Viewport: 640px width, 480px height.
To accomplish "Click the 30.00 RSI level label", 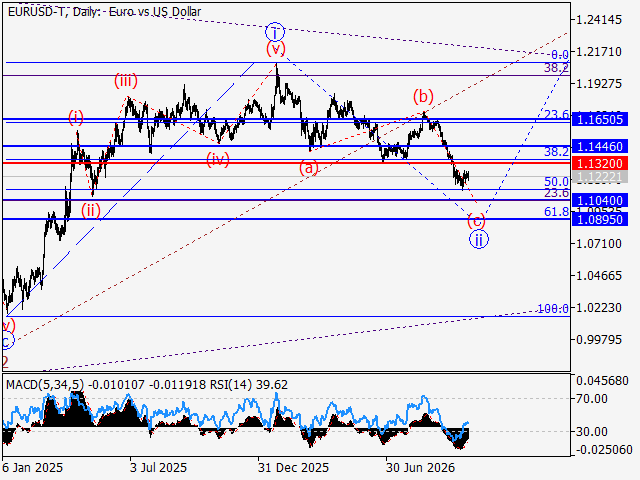I will (591, 431).
